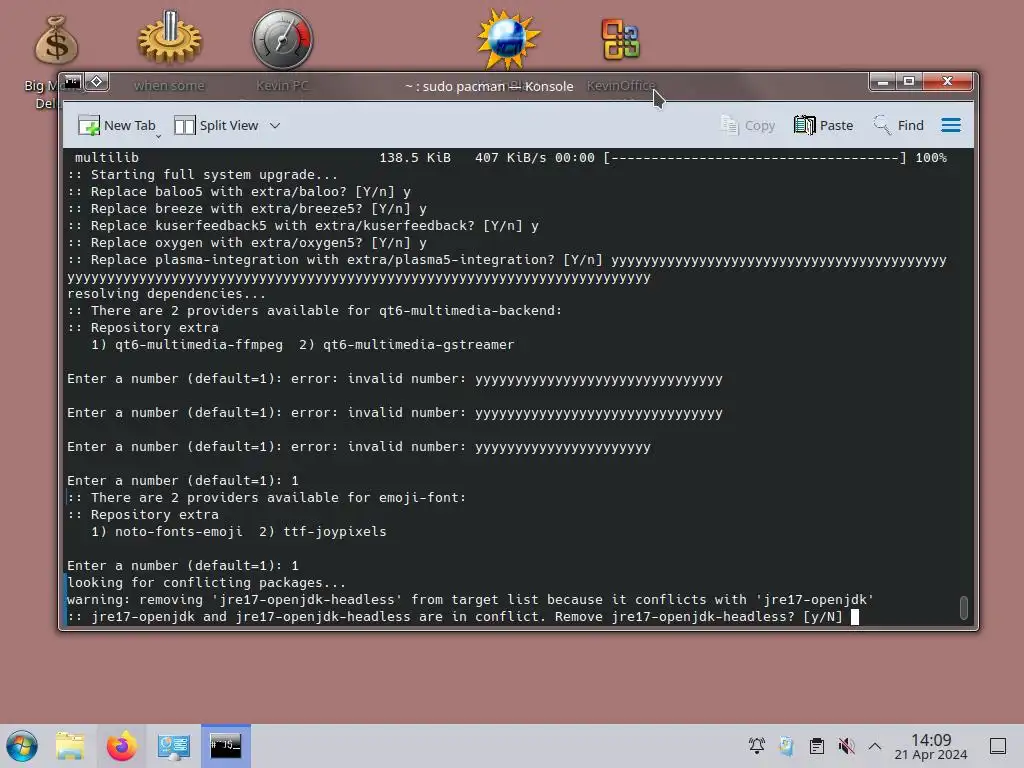Open the Find search bar
Image resolution: width=1024 pixels, height=768 pixels.
click(x=899, y=125)
